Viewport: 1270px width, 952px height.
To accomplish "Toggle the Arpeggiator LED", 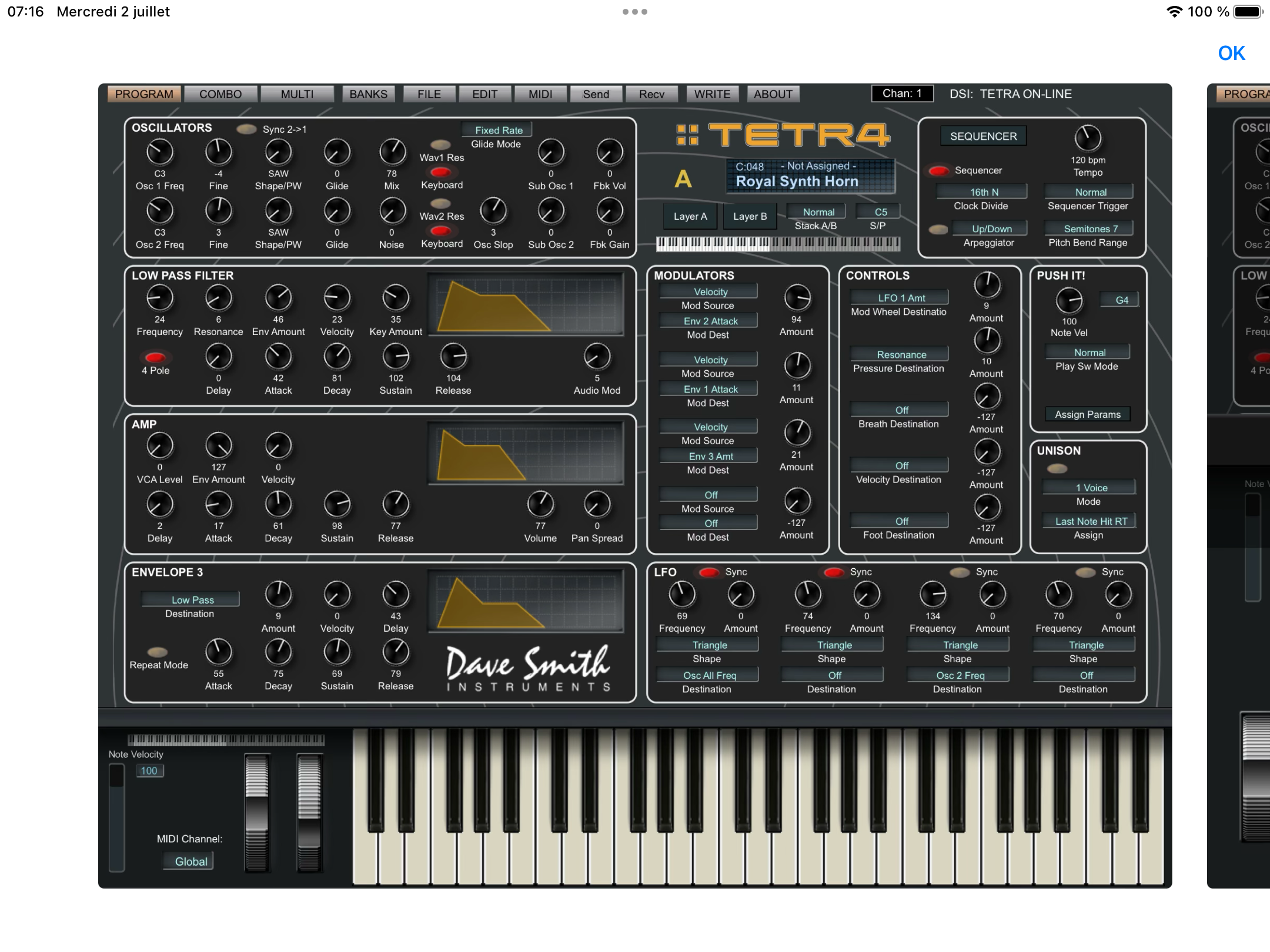I will pyautogui.click(x=938, y=229).
